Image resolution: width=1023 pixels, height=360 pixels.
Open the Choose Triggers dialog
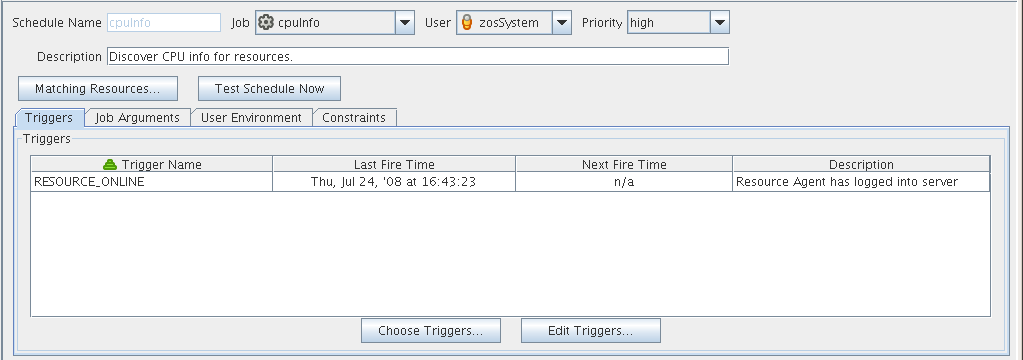(431, 331)
